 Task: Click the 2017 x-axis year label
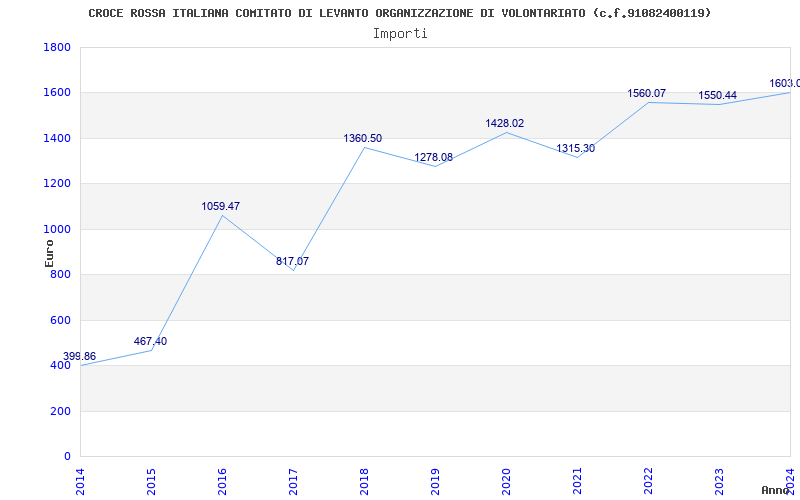(293, 480)
